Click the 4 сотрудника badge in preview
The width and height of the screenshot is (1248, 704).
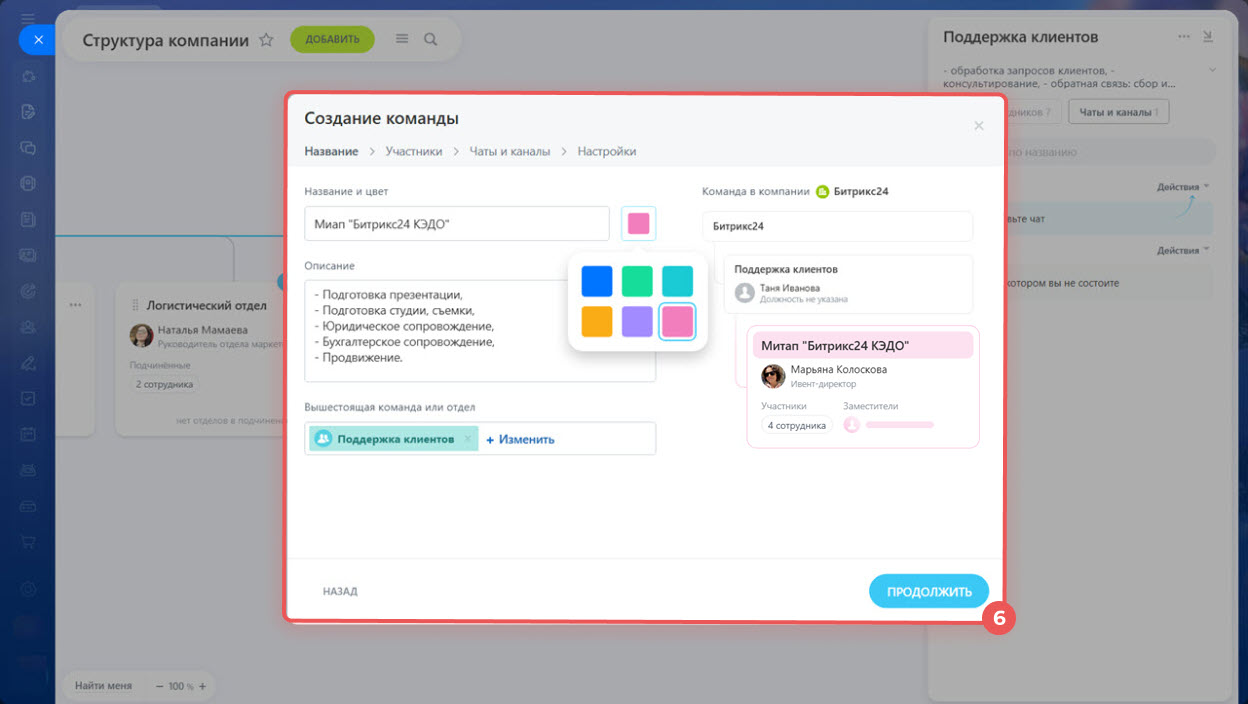click(797, 425)
